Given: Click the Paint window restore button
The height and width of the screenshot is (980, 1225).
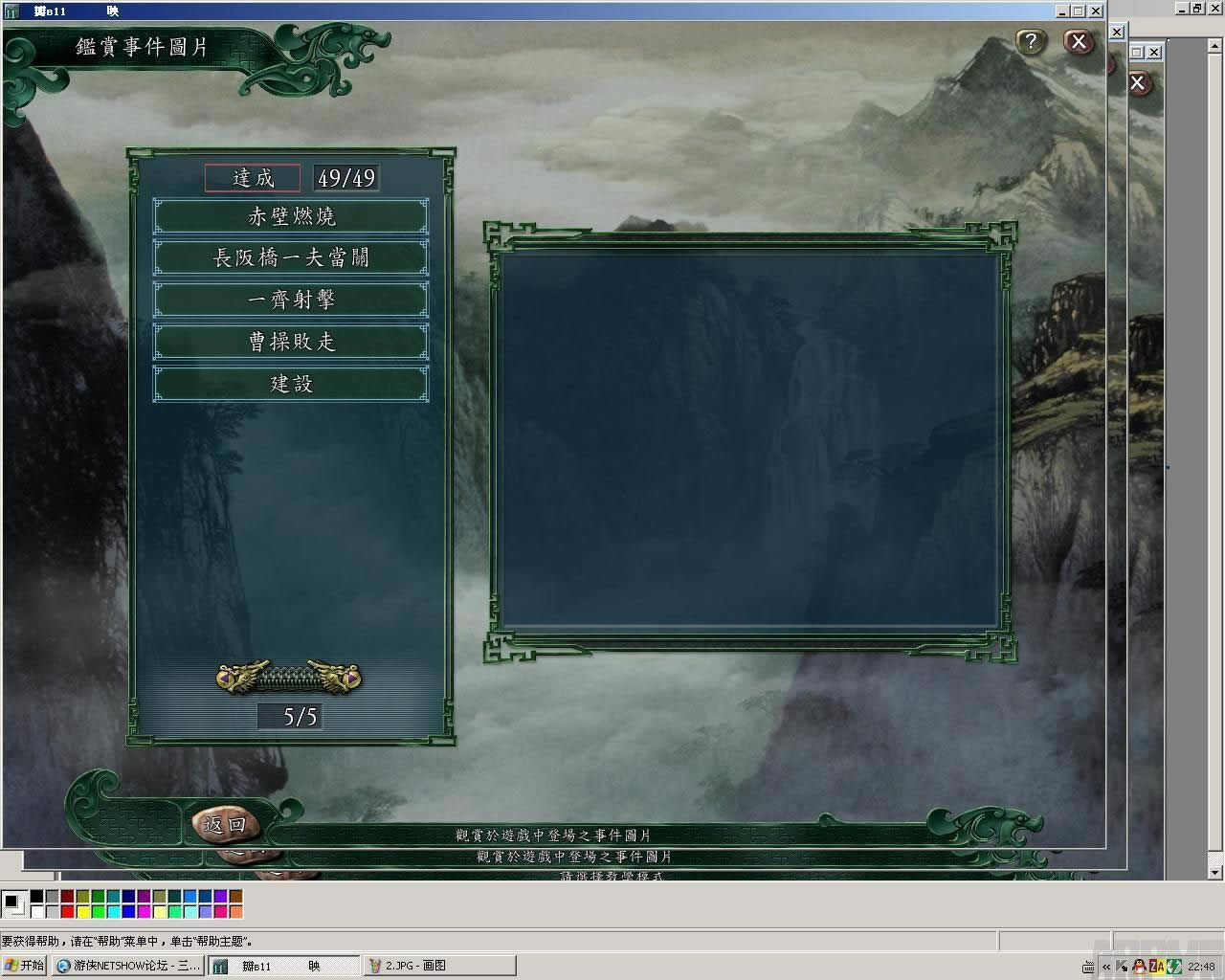Looking at the screenshot, I should (1197, 9).
